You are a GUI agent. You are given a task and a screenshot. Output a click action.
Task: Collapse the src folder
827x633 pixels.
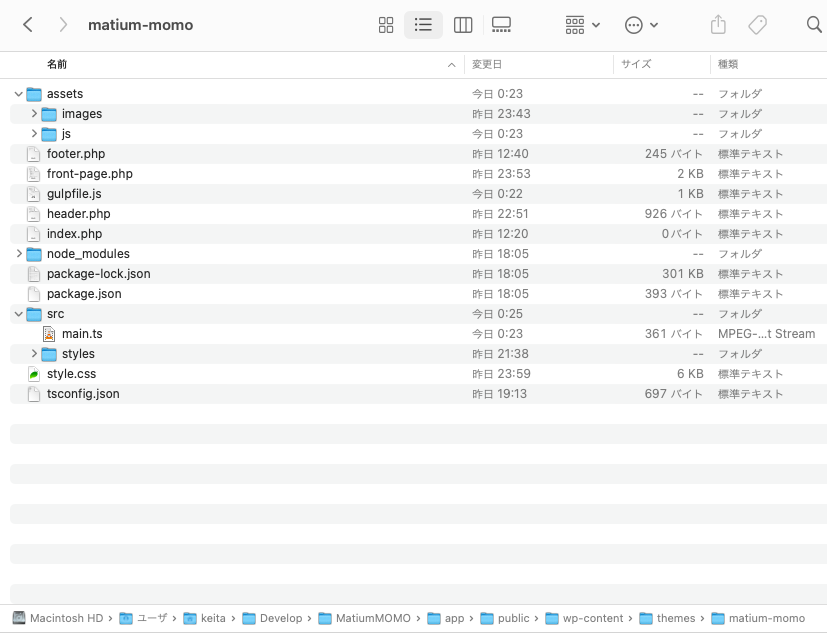pyautogui.click(x=19, y=314)
